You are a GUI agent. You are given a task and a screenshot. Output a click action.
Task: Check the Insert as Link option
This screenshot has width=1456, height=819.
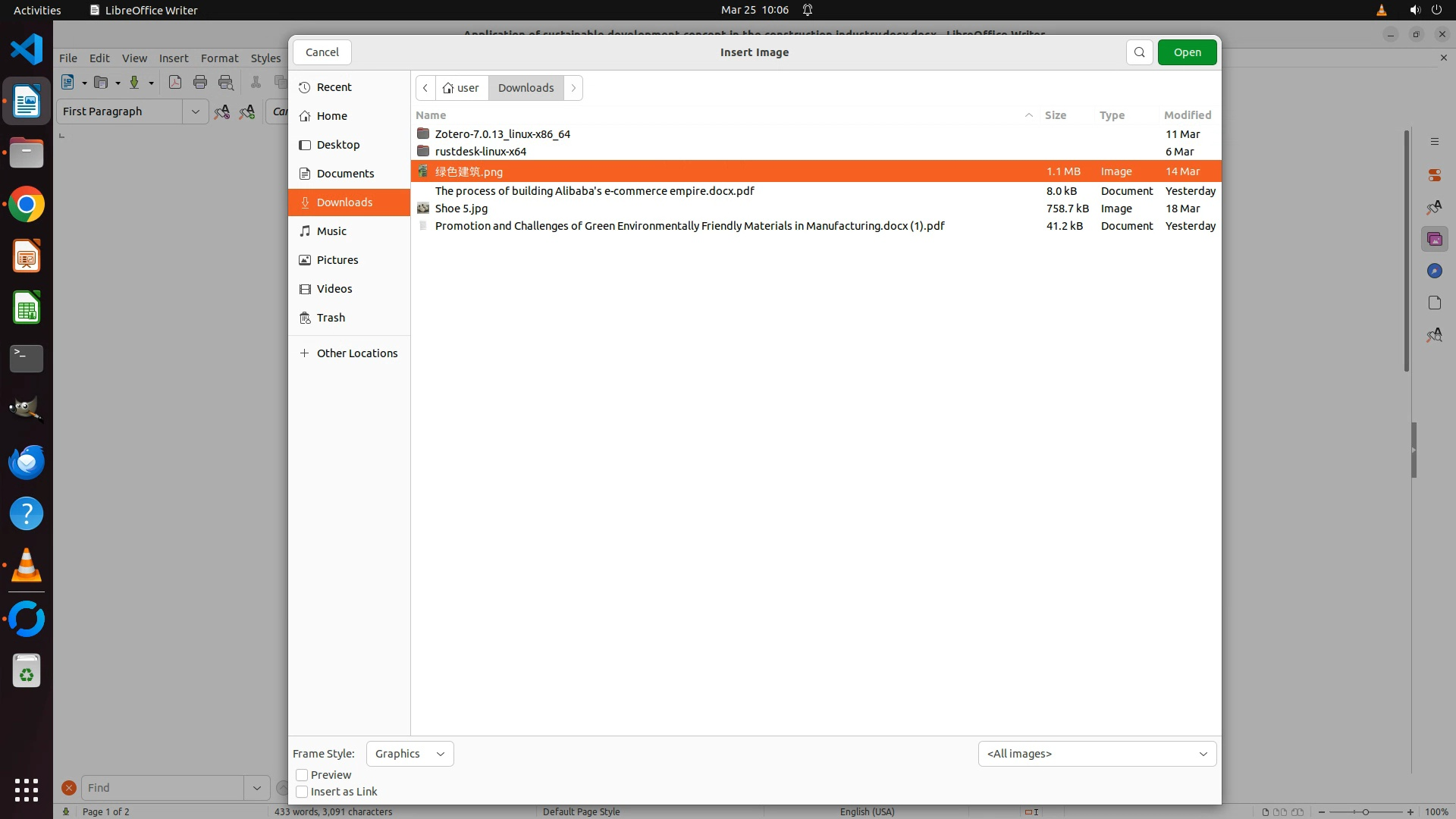(302, 792)
